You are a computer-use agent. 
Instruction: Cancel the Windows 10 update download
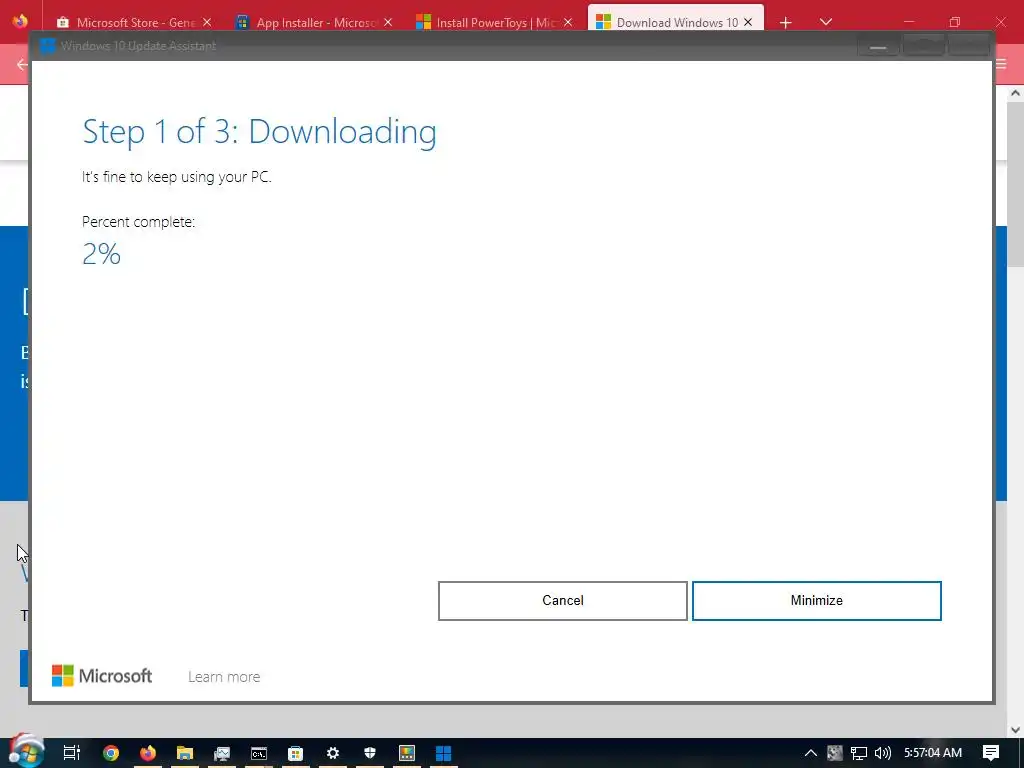tap(562, 600)
